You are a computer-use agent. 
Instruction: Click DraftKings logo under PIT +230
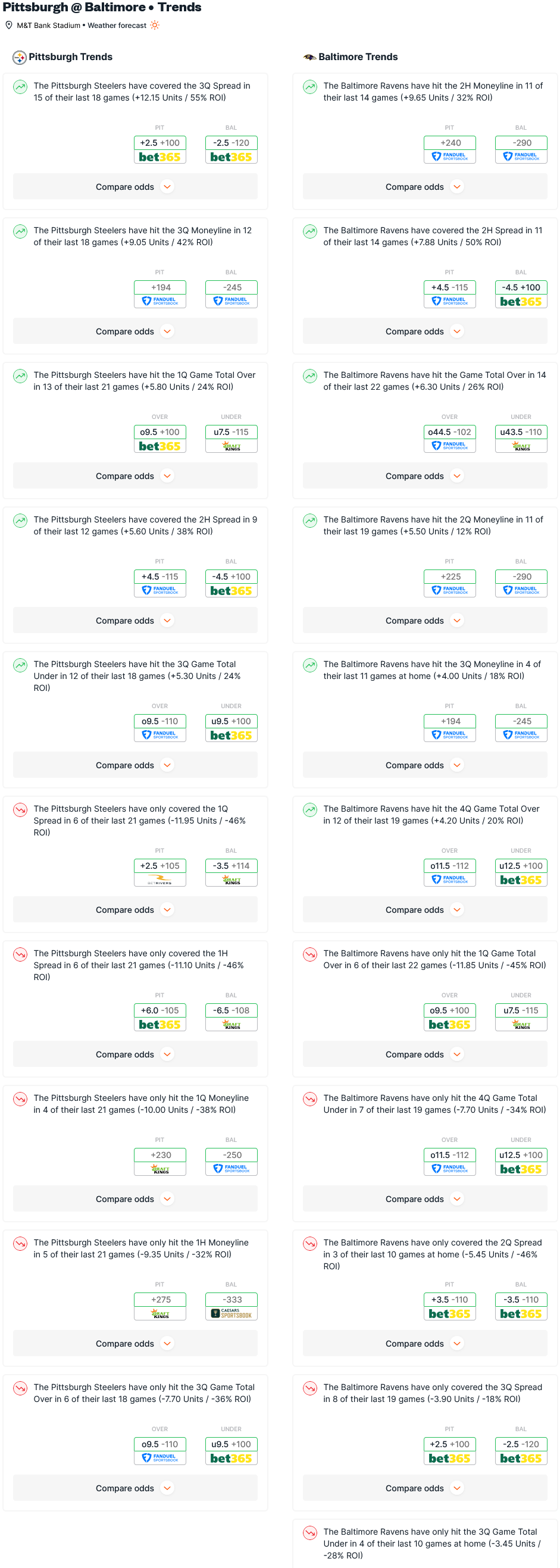point(159,1169)
